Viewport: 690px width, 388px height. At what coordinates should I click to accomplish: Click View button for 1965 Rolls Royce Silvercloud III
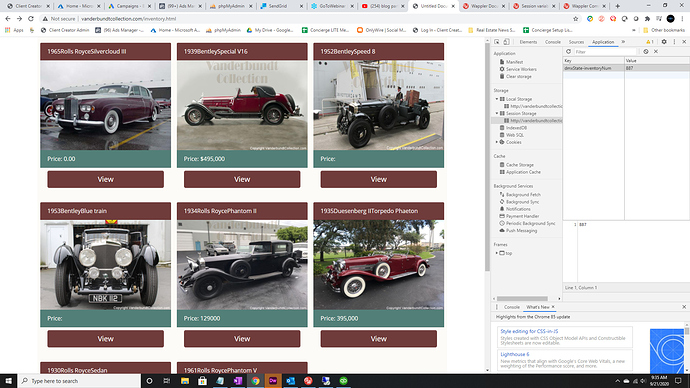[106, 179]
